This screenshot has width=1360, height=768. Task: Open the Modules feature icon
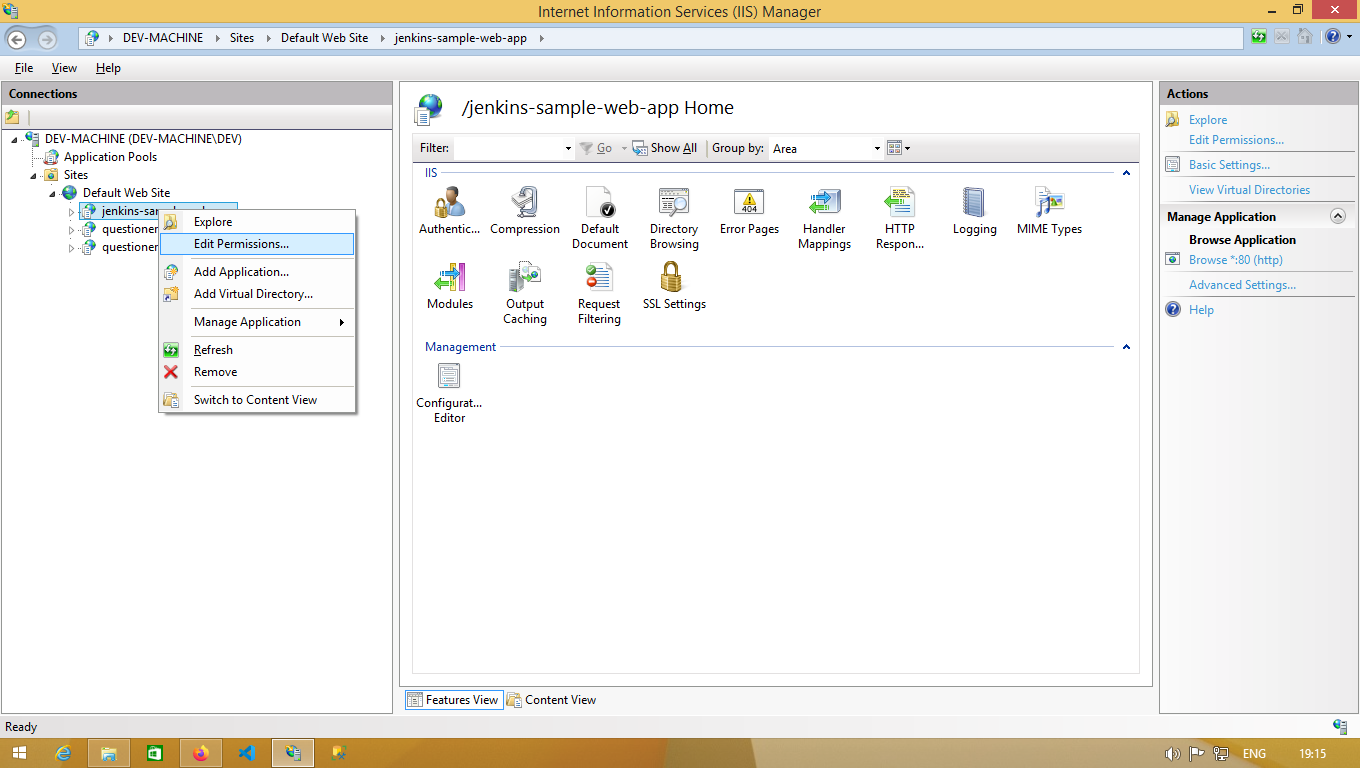[449, 286]
